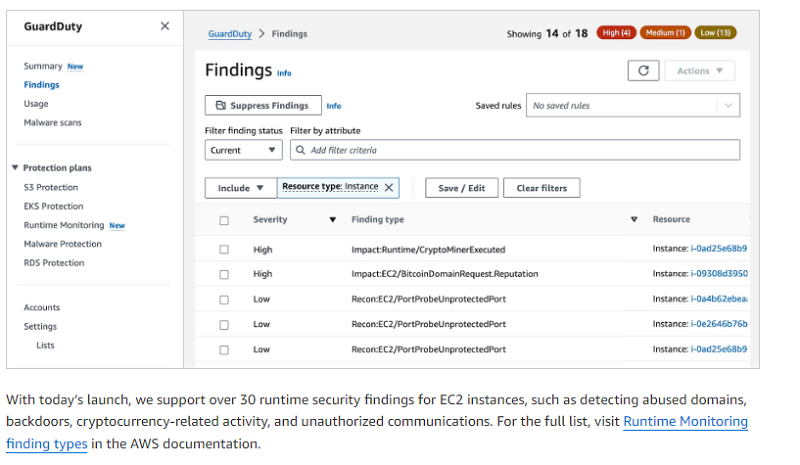Click the Save / Edit button
The width and height of the screenshot is (800, 465).
click(462, 188)
